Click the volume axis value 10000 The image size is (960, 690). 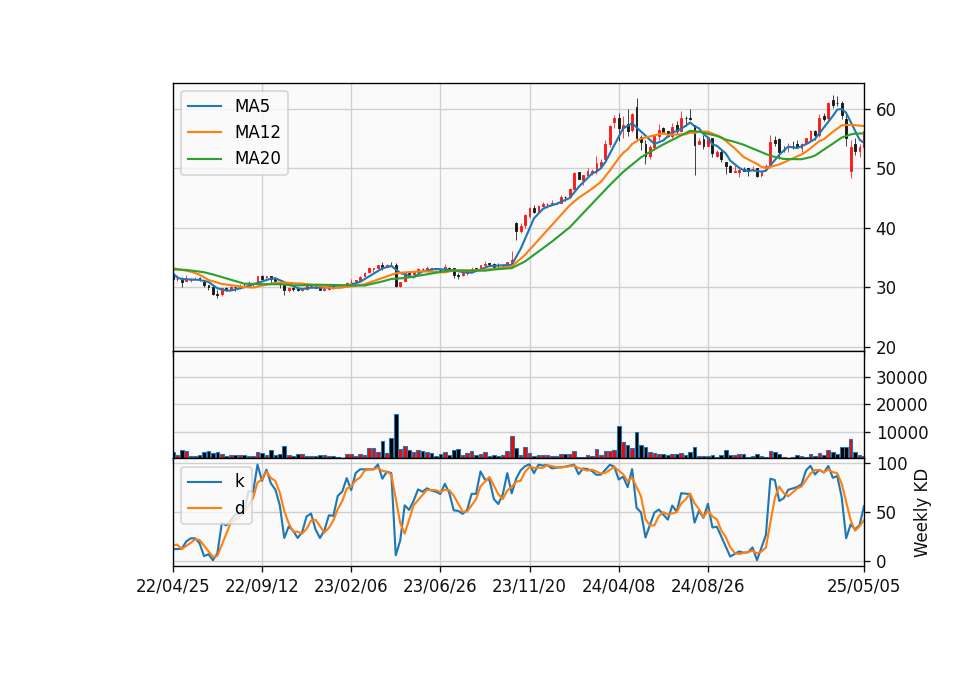[901, 433]
